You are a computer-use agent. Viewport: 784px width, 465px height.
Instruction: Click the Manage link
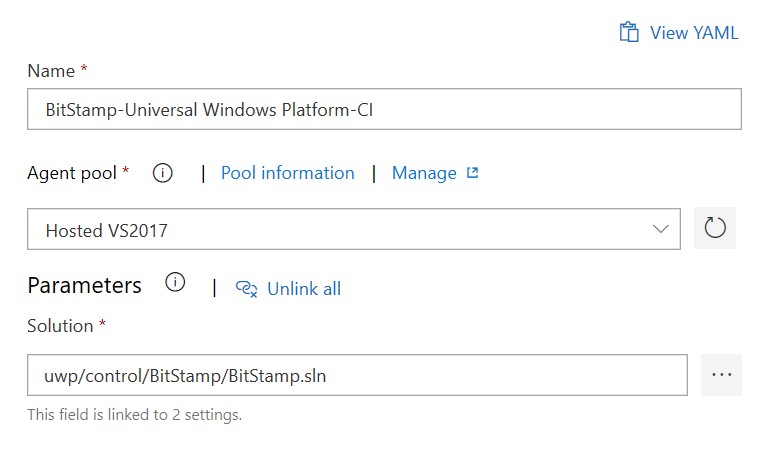pyautogui.click(x=424, y=173)
